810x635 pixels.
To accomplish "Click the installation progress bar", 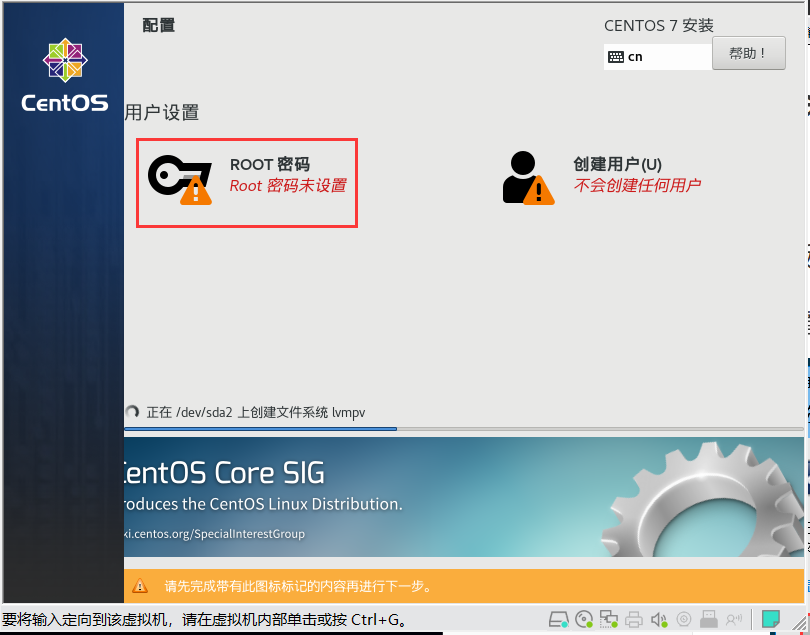I will (463, 429).
